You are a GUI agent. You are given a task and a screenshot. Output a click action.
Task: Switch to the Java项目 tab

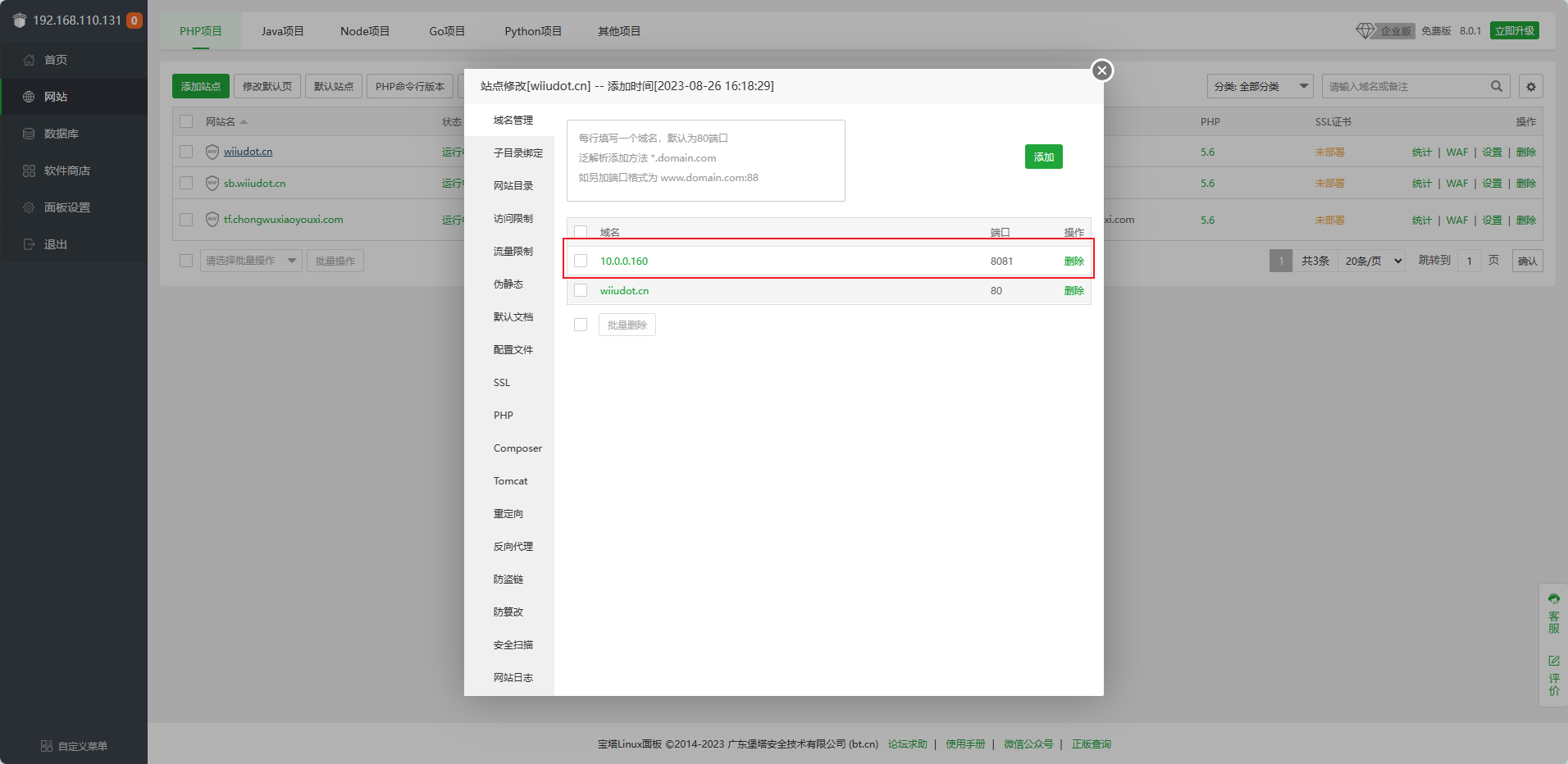(282, 31)
